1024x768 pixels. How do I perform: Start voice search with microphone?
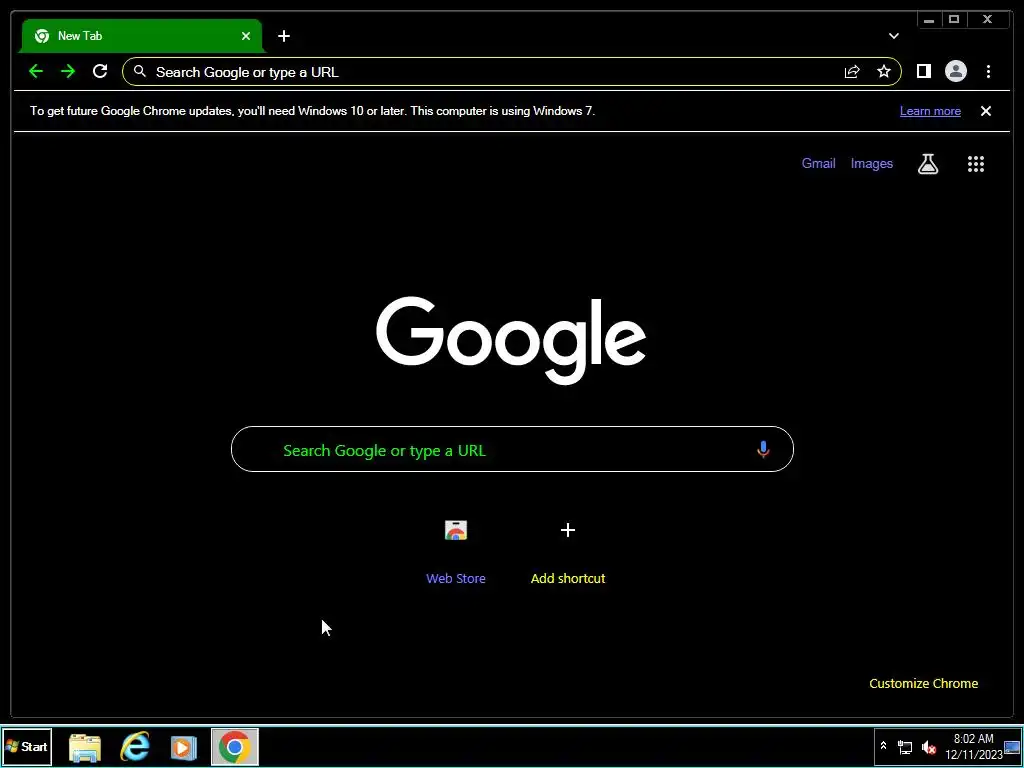763,449
